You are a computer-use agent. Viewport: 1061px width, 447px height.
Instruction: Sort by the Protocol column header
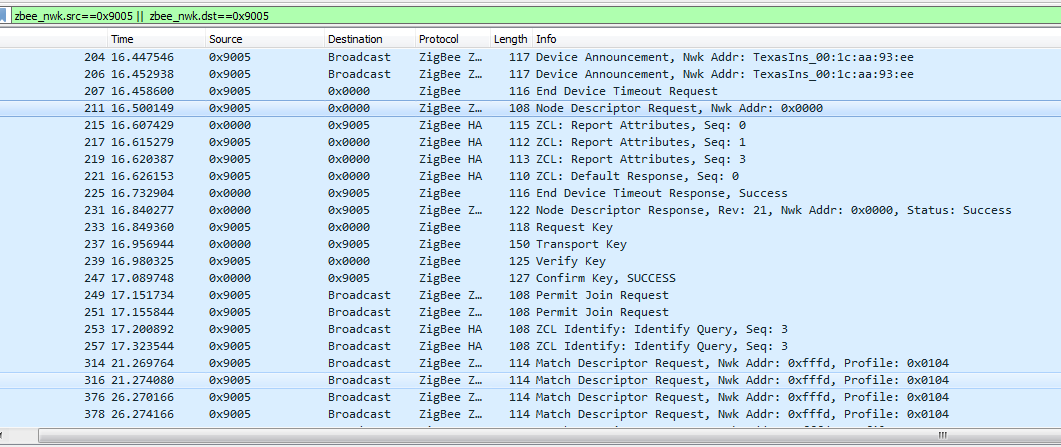tap(452, 39)
